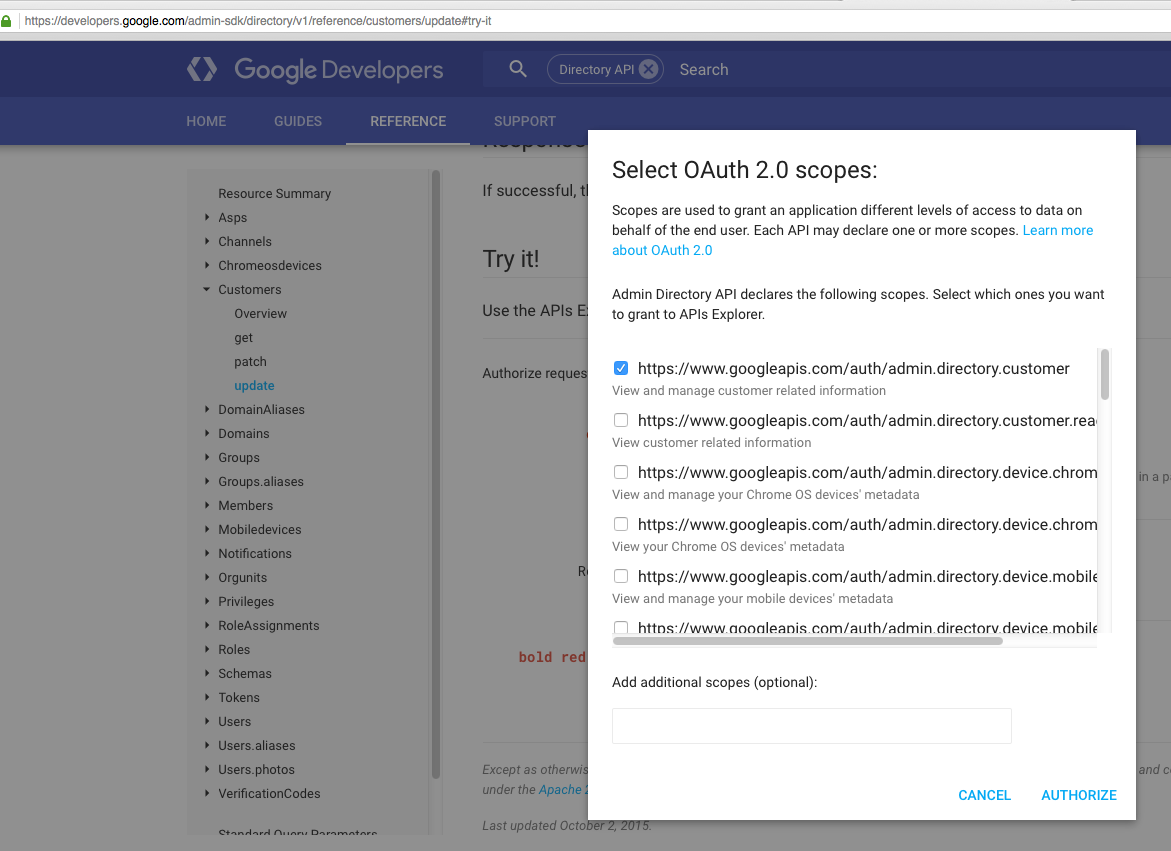Expand the Groups.aliases section
Viewport: 1171px width, 851px height.
coord(207,481)
